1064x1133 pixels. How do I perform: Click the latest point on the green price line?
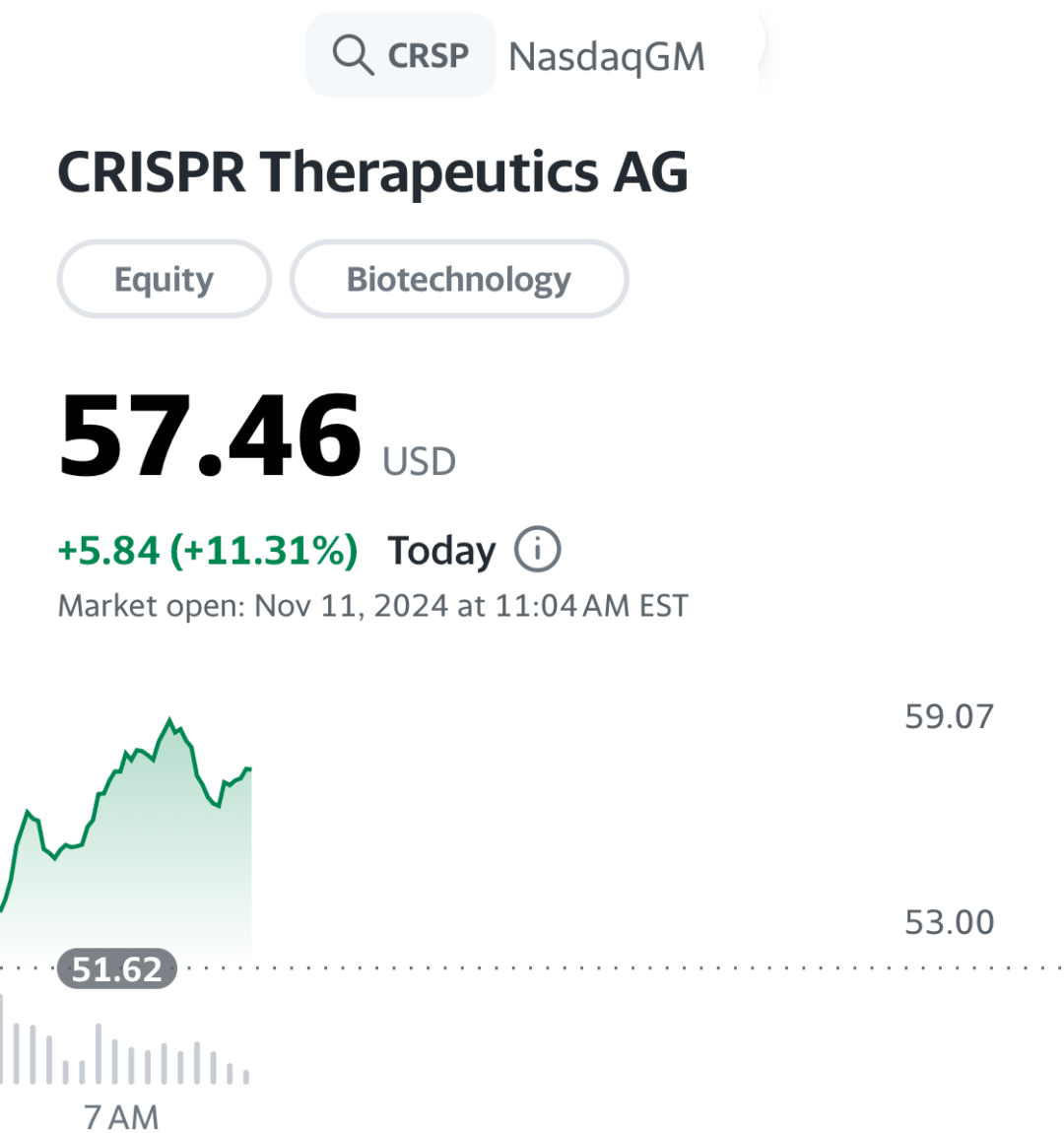[x=249, y=768]
